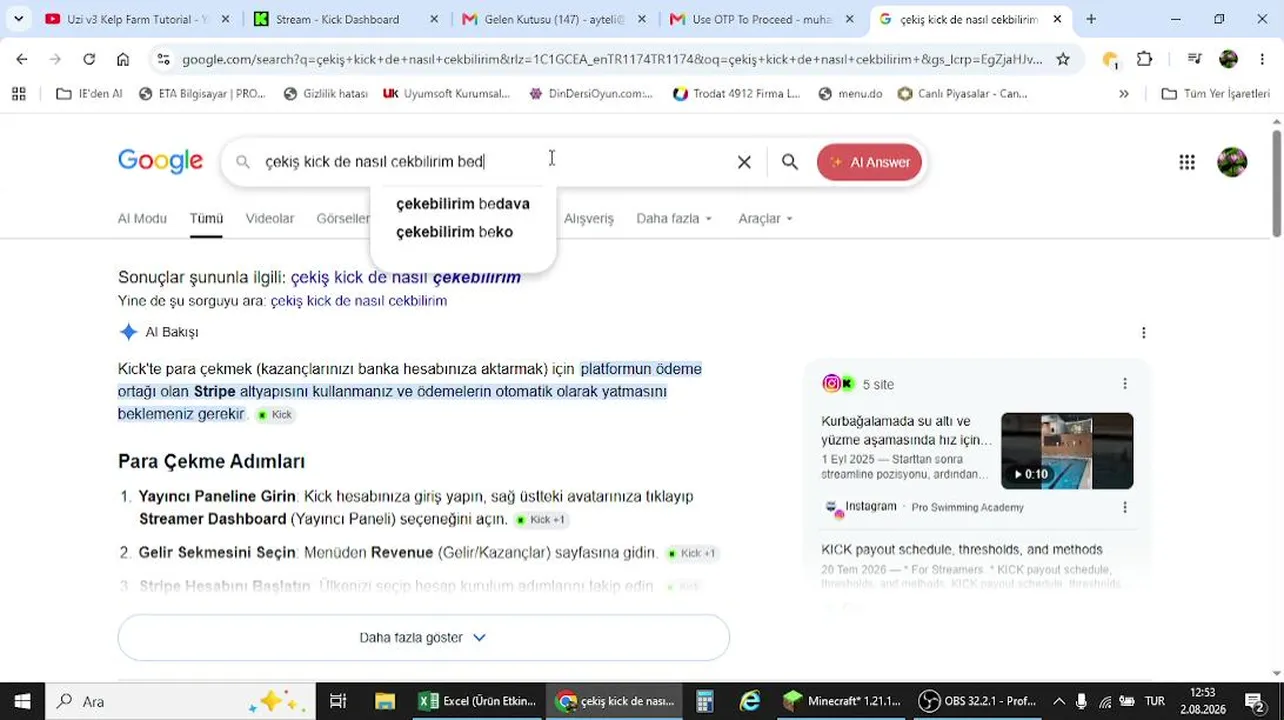Open KICK payout schedule result link
Image resolution: width=1284 pixels, height=720 pixels.
pos(962,549)
